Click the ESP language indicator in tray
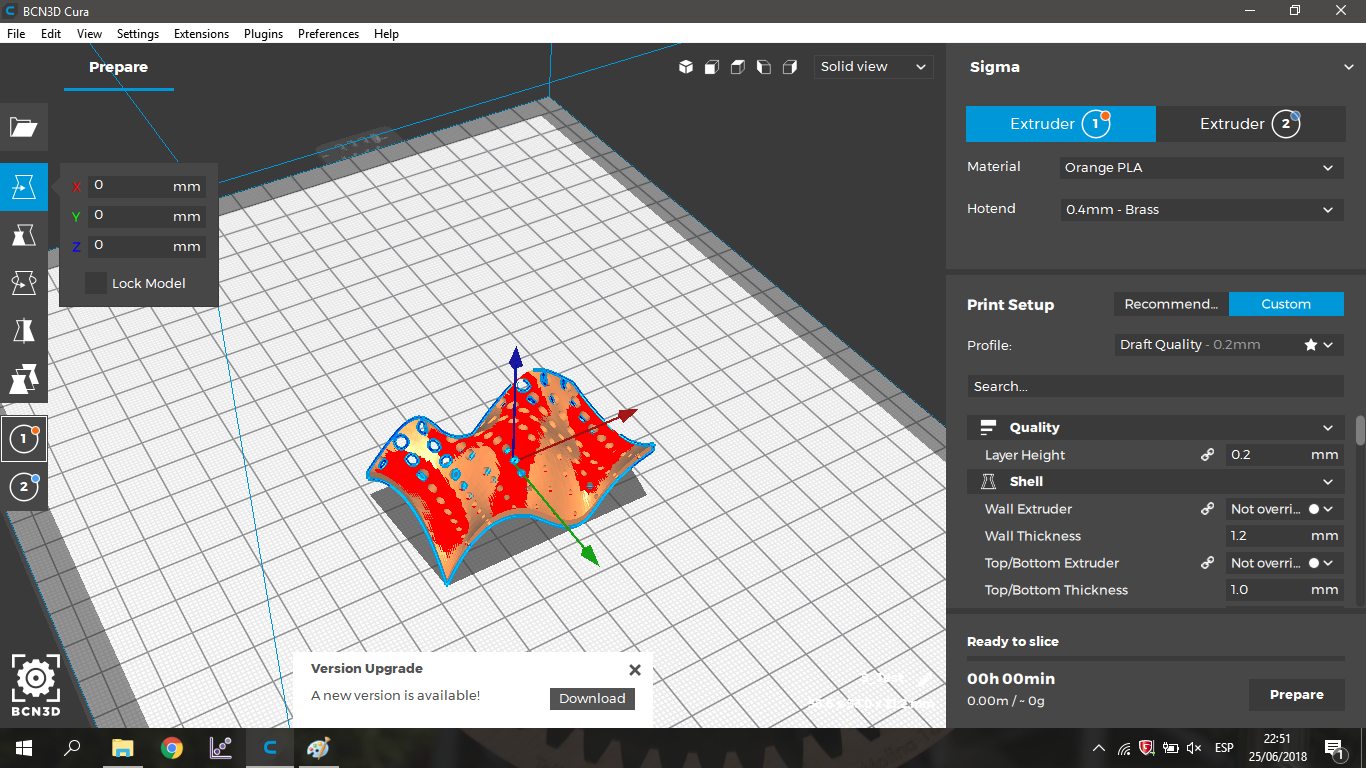The image size is (1366, 768). pyautogui.click(x=1223, y=748)
